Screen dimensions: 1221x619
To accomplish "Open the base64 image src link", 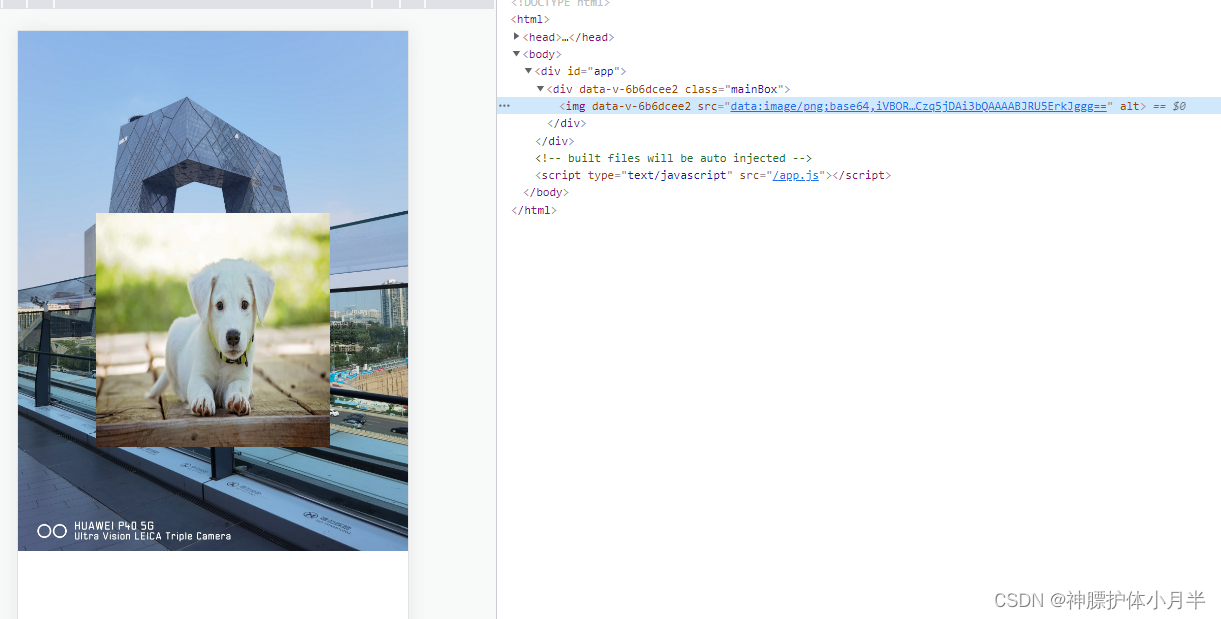I will pos(919,106).
